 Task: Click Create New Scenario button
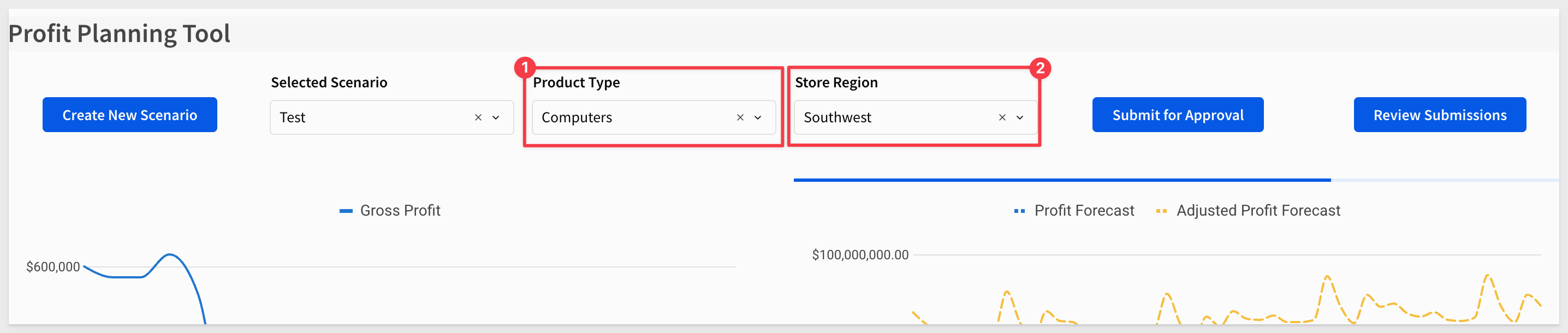click(x=129, y=115)
